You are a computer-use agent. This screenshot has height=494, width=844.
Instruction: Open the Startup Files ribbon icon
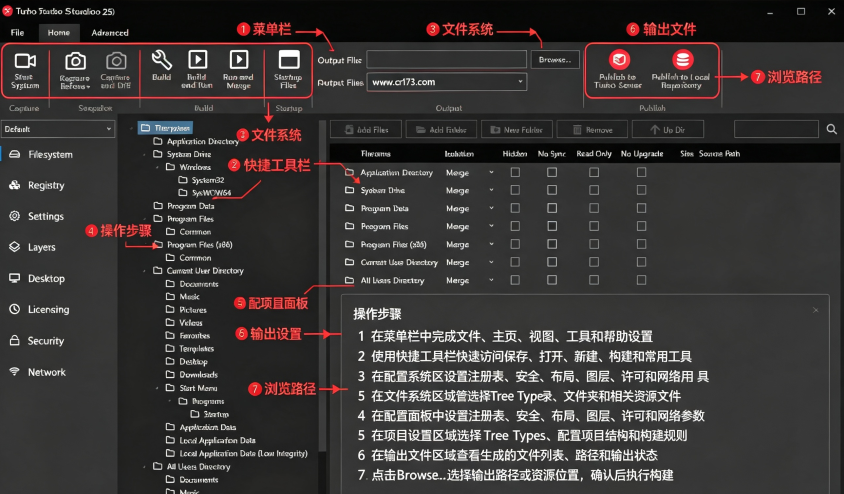[x=289, y=60]
